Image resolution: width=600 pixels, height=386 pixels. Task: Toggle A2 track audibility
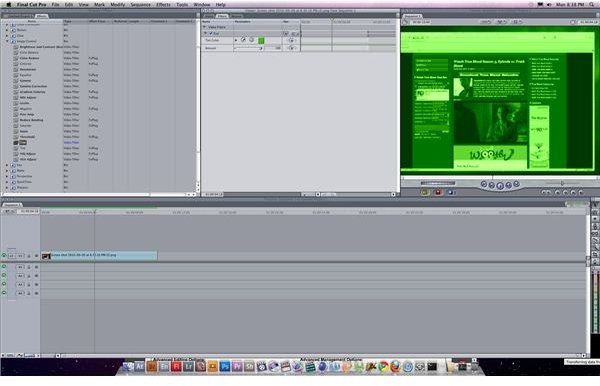coord(4,275)
